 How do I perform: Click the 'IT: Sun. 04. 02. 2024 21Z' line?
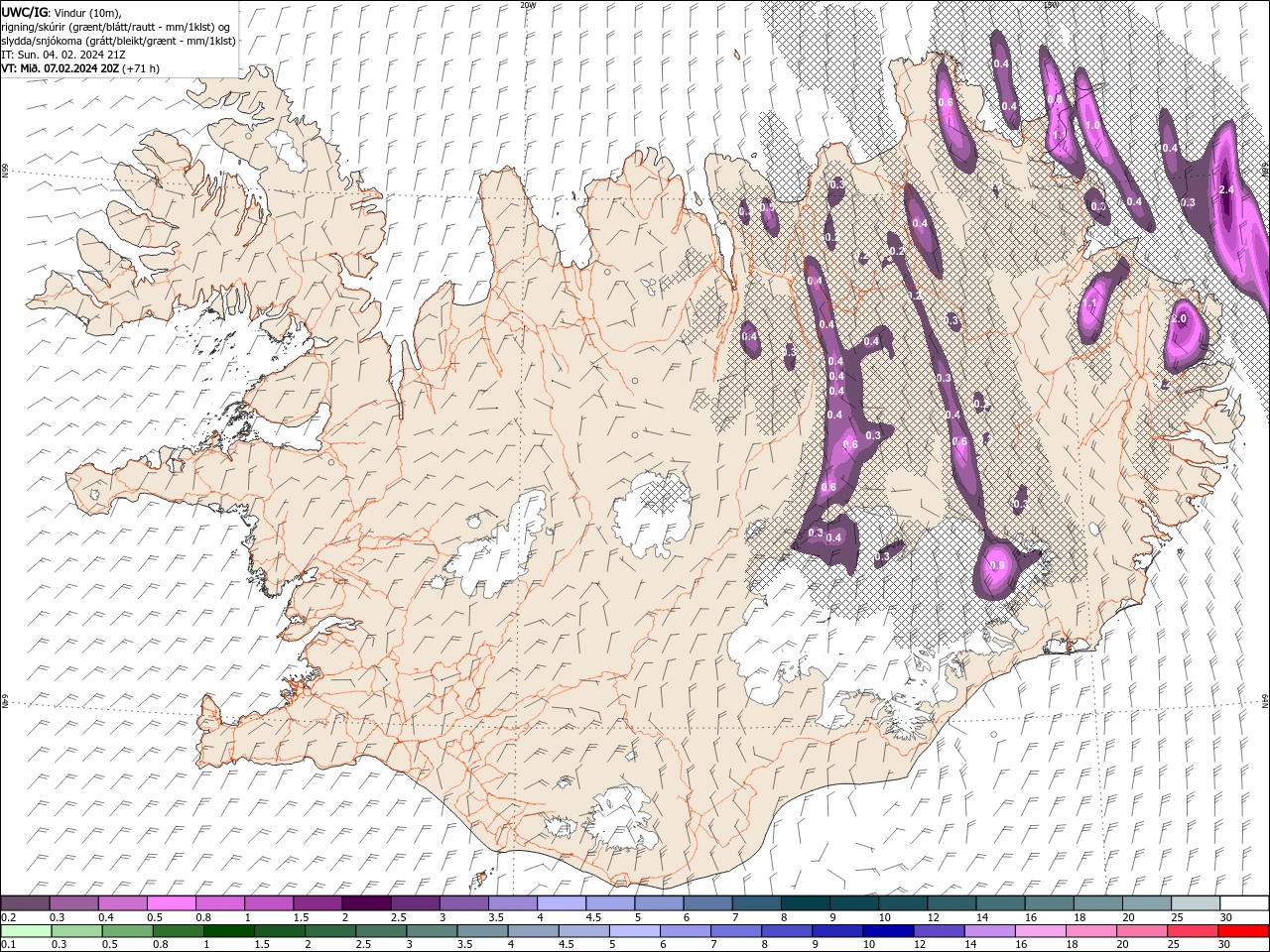point(63,55)
